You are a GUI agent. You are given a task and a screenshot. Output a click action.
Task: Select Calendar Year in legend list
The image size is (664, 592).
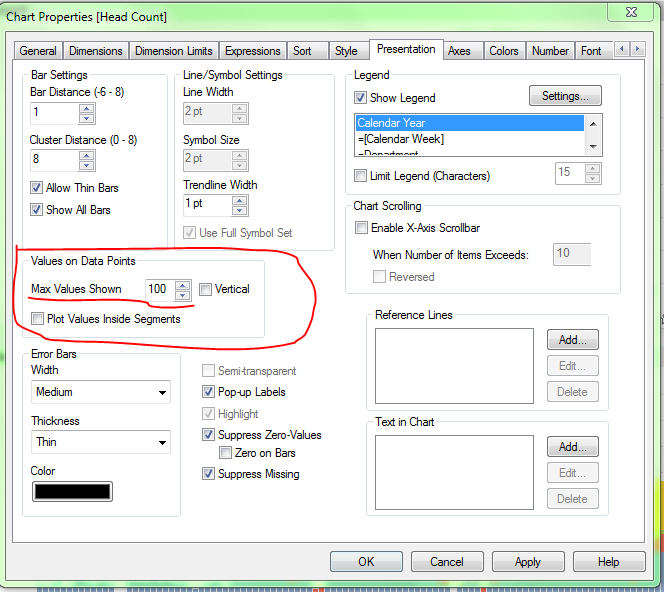[470, 123]
